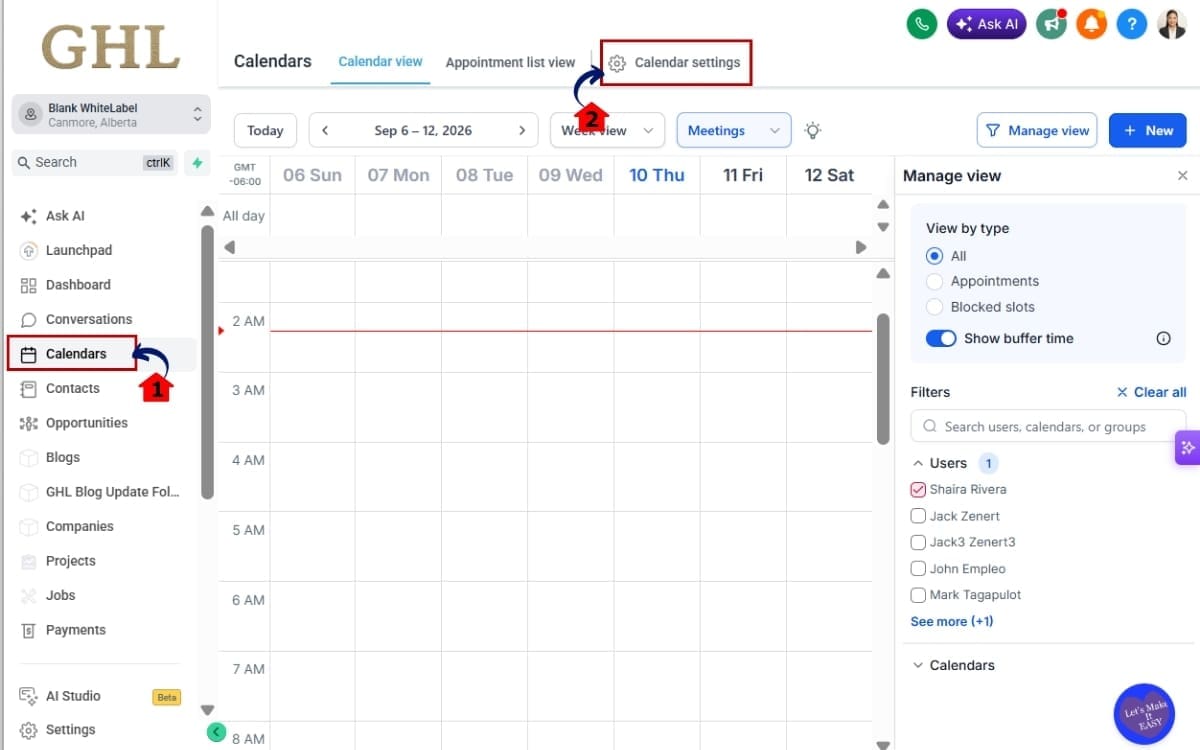Screen dimensions: 1200x750
Task: Click the Show buffer time info icon
Action: (1163, 338)
